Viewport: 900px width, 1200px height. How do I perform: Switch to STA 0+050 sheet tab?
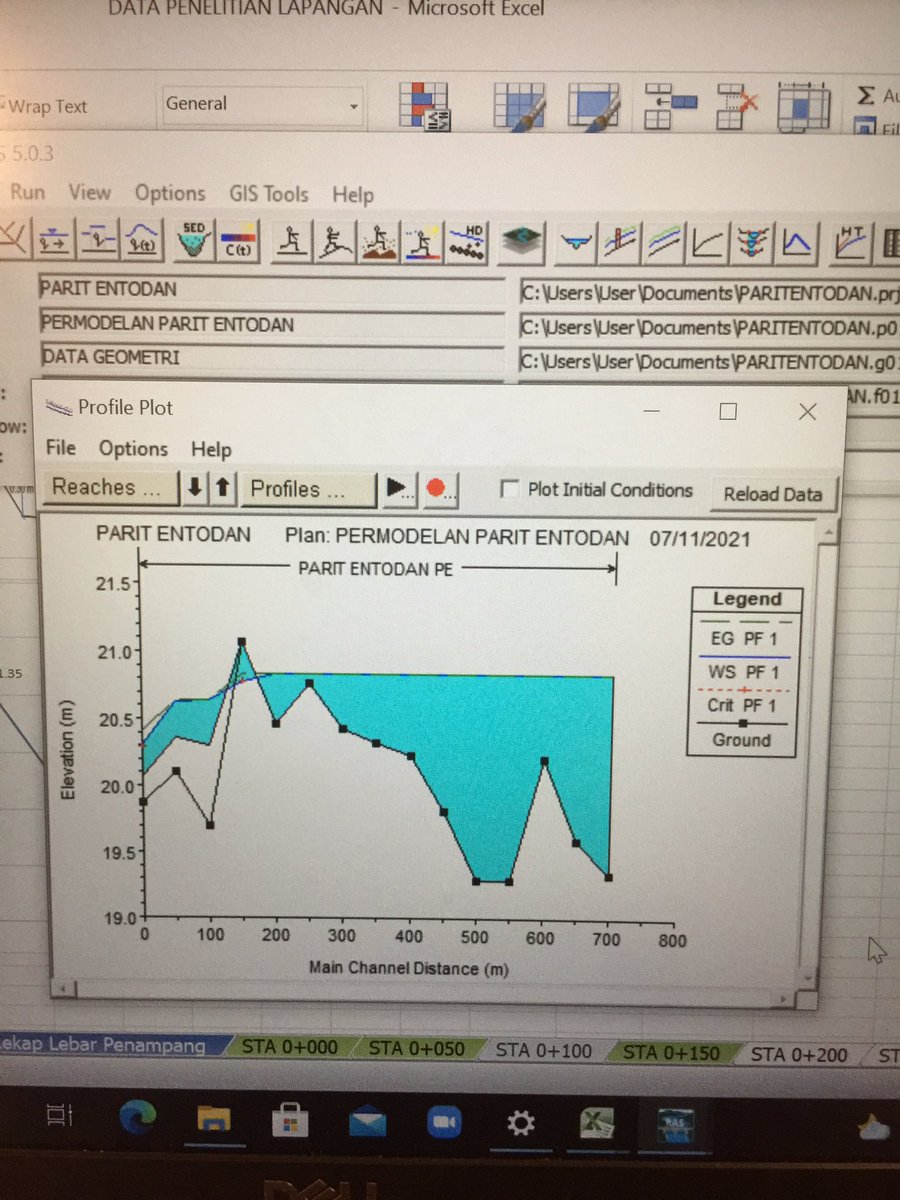pyautogui.click(x=417, y=1049)
